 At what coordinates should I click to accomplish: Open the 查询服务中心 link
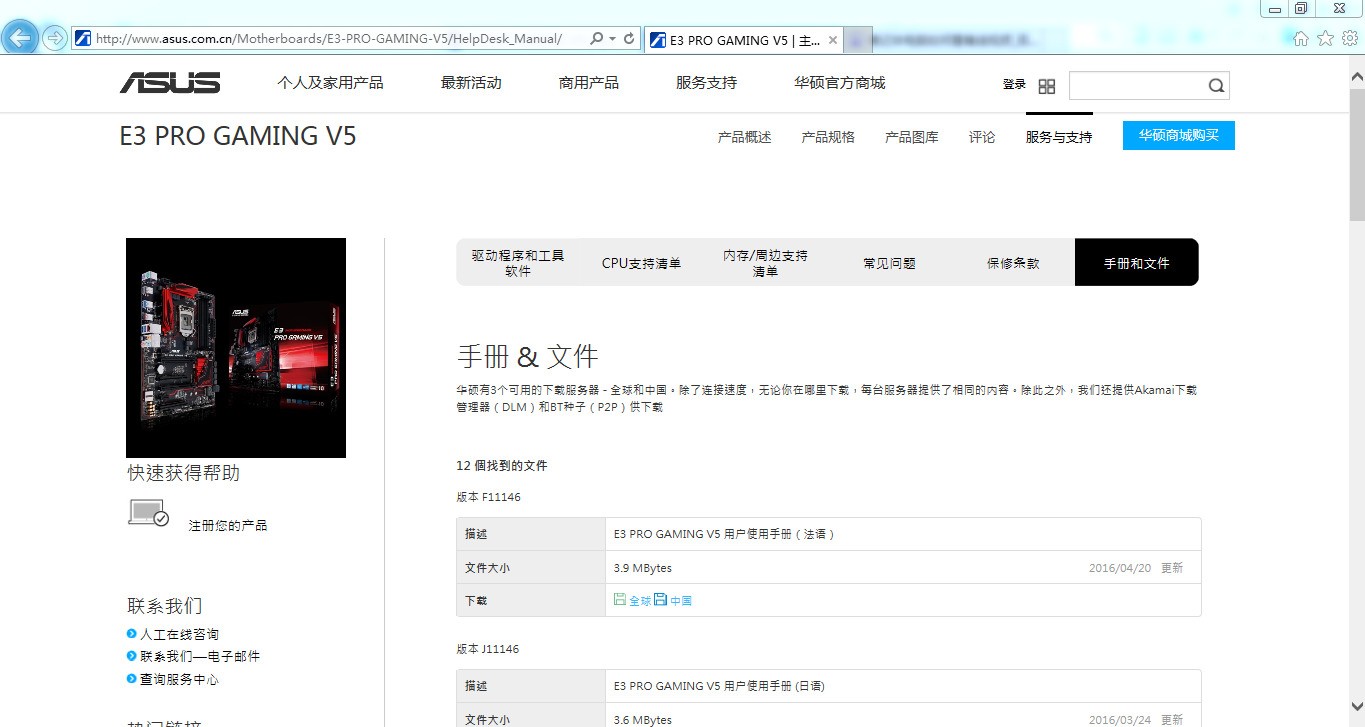[179, 680]
